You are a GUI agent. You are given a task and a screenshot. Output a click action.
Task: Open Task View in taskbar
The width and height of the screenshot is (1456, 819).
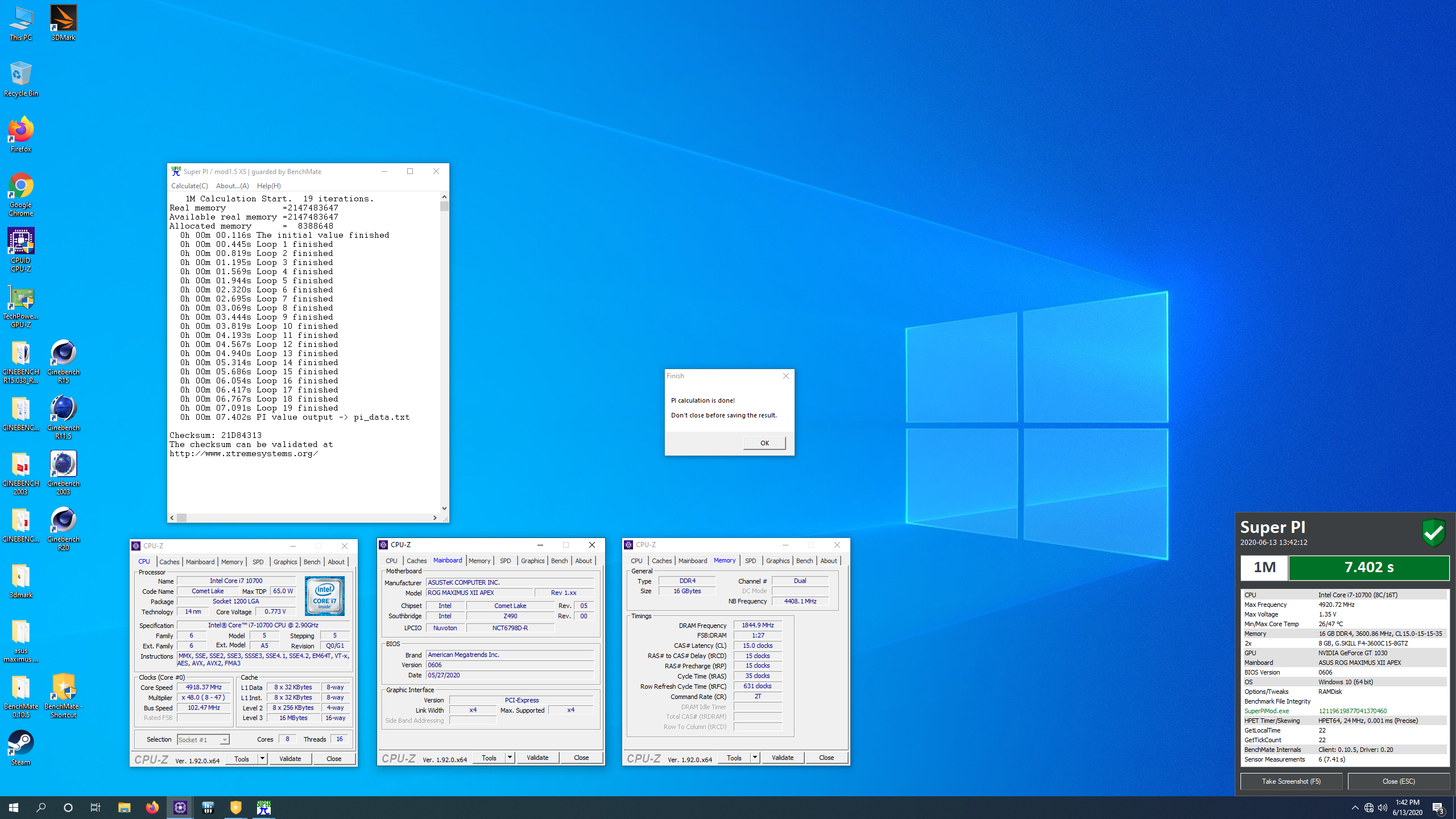[96, 808]
